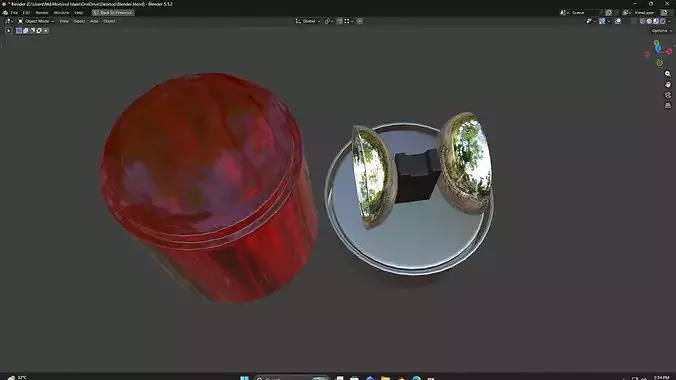Open the shading options dropdown arrow
Viewport: 676px width, 380px height.
pyautogui.click(x=670, y=21)
